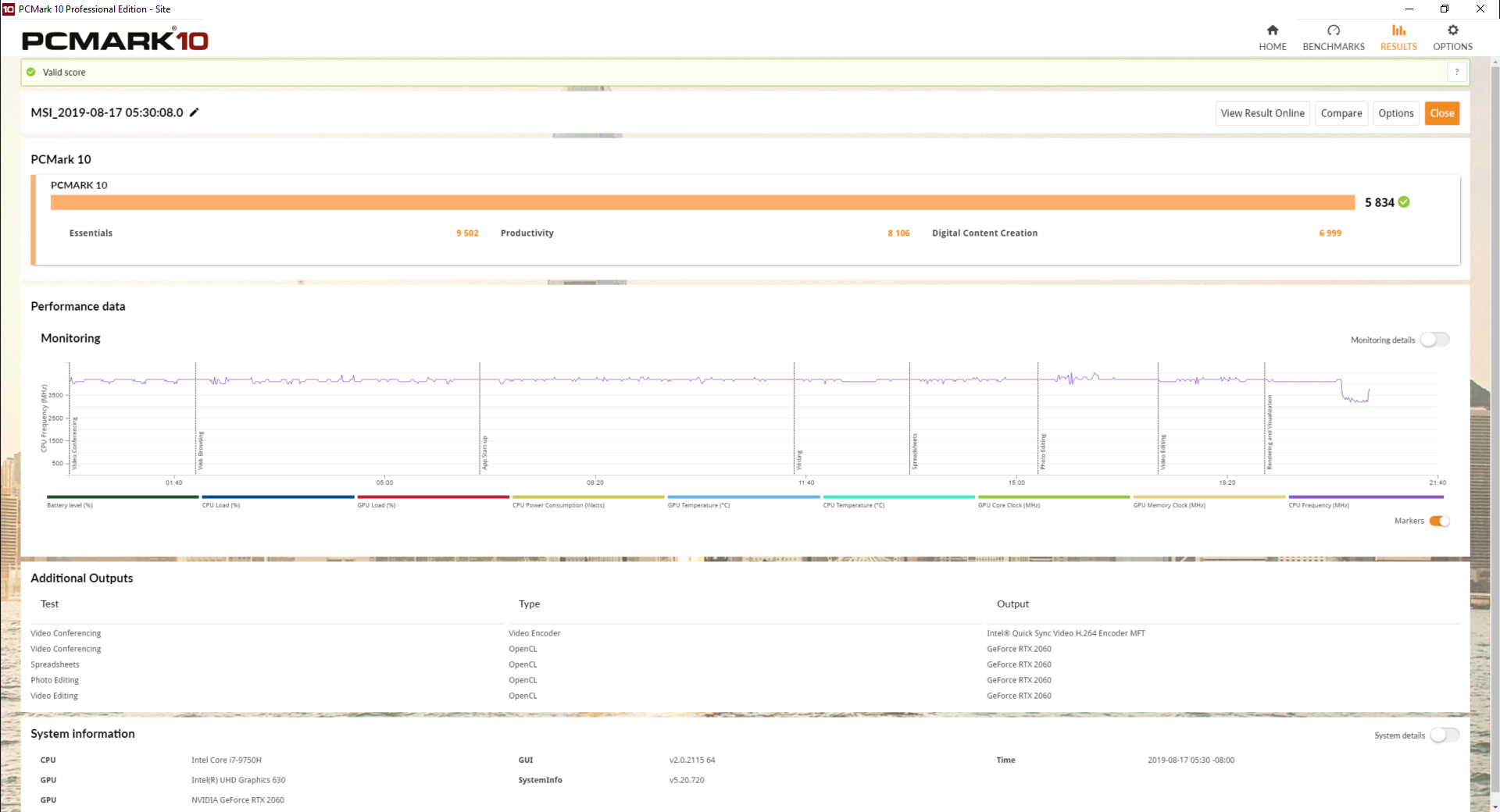Image resolution: width=1500 pixels, height=812 pixels.
Task: Open the result Options button
Action: [1396, 113]
